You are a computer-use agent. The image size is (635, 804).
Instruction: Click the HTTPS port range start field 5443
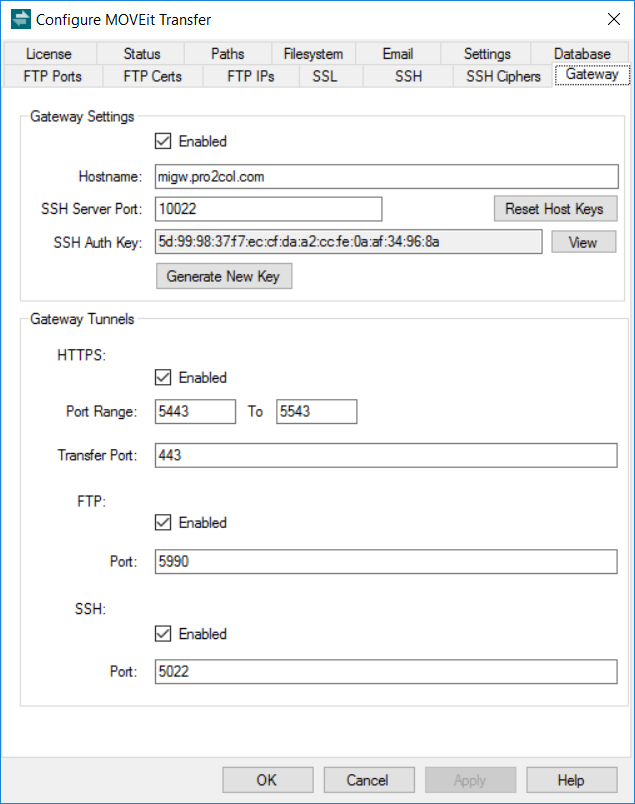[195, 411]
